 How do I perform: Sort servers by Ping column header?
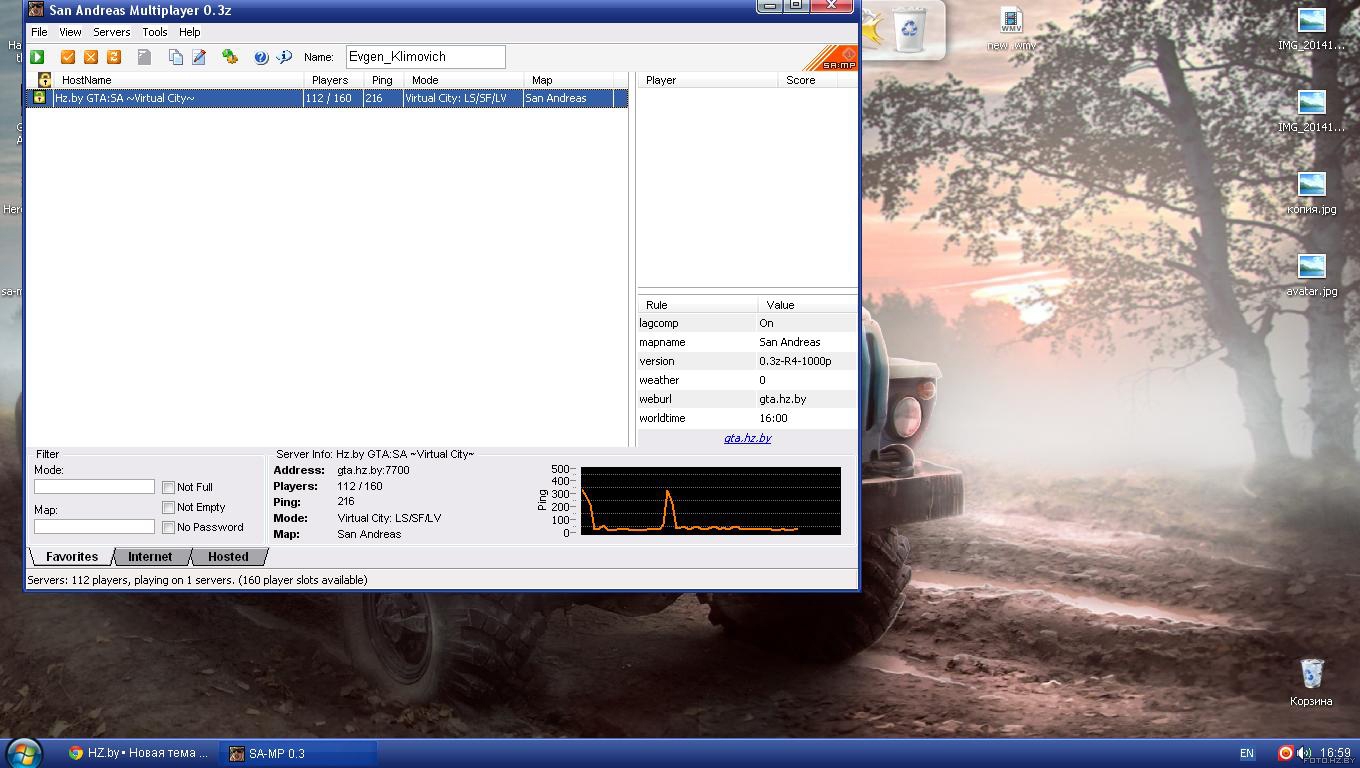coord(385,80)
